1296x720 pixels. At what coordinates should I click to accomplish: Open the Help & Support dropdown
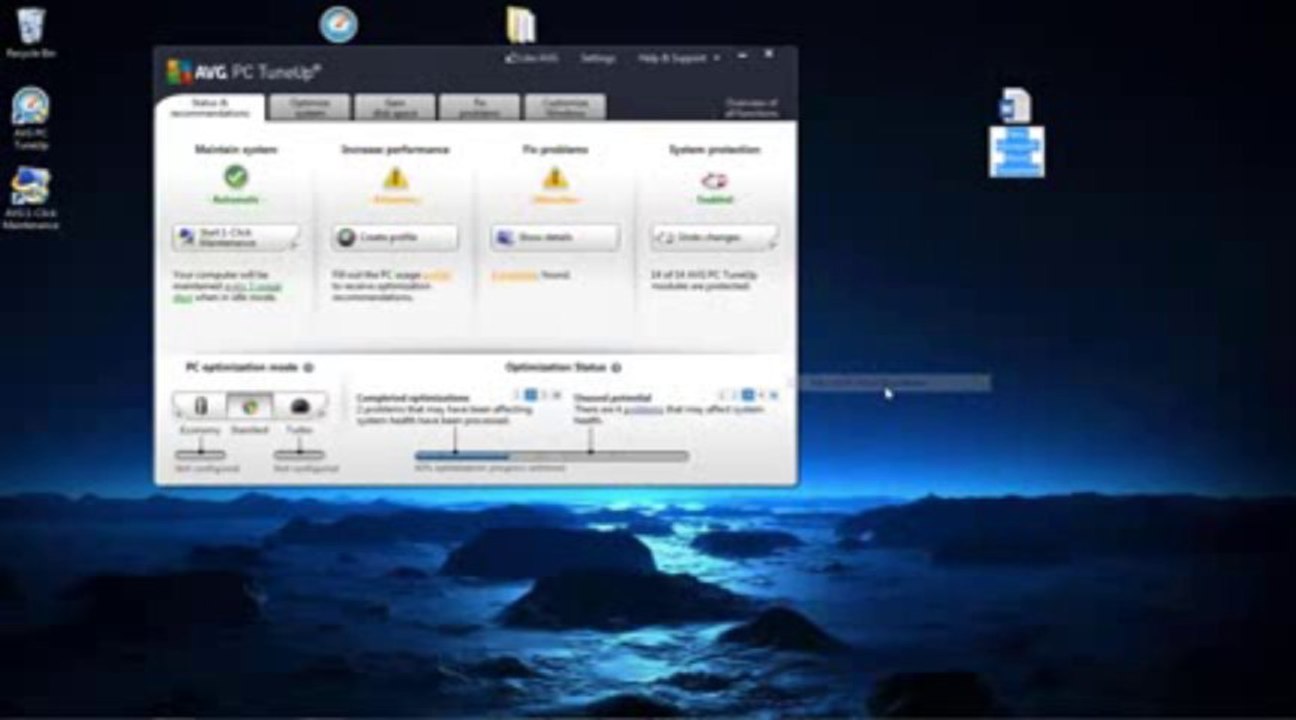pos(679,58)
